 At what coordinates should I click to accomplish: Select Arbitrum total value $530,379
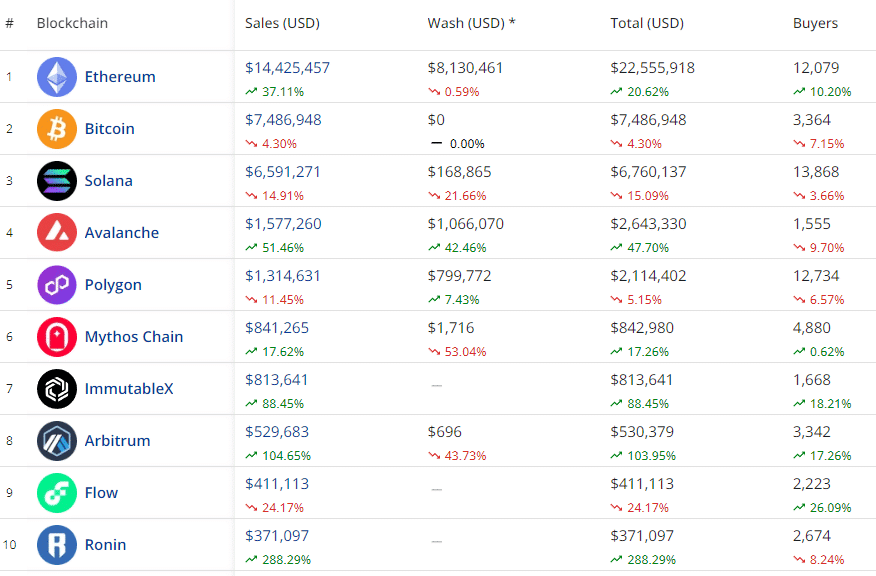(x=642, y=431)
